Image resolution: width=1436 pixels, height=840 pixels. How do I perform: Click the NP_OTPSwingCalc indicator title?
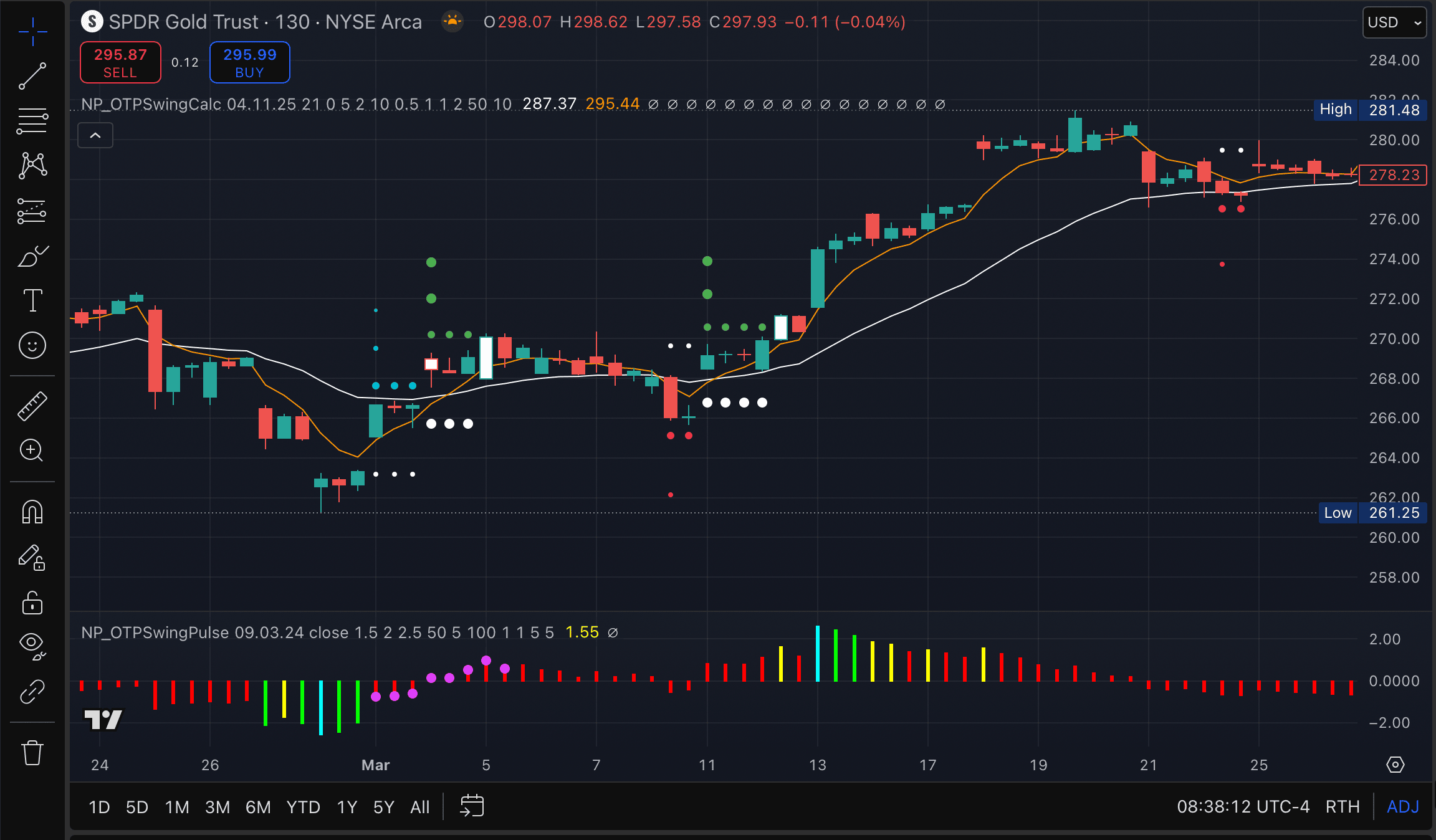click(151, 104)
